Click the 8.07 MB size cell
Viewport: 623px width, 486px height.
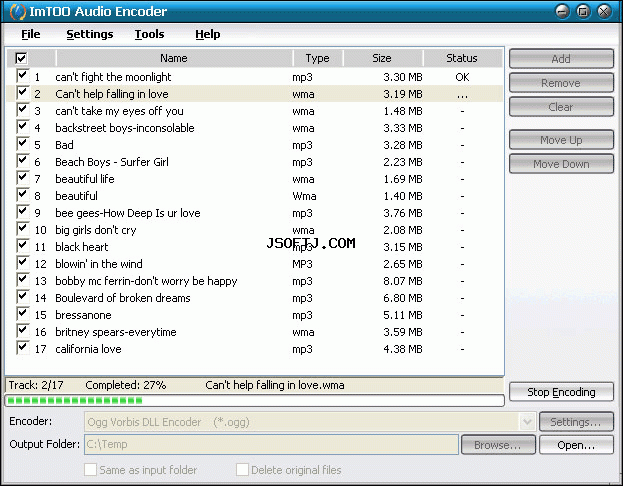tap(402, 281)
